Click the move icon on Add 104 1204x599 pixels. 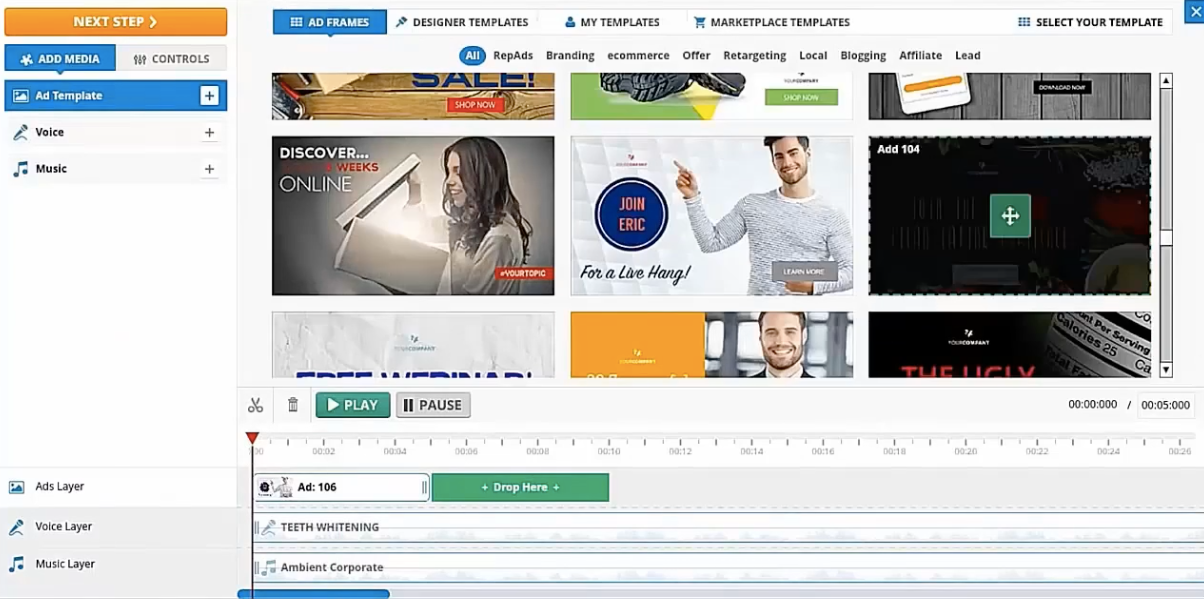1010,216
